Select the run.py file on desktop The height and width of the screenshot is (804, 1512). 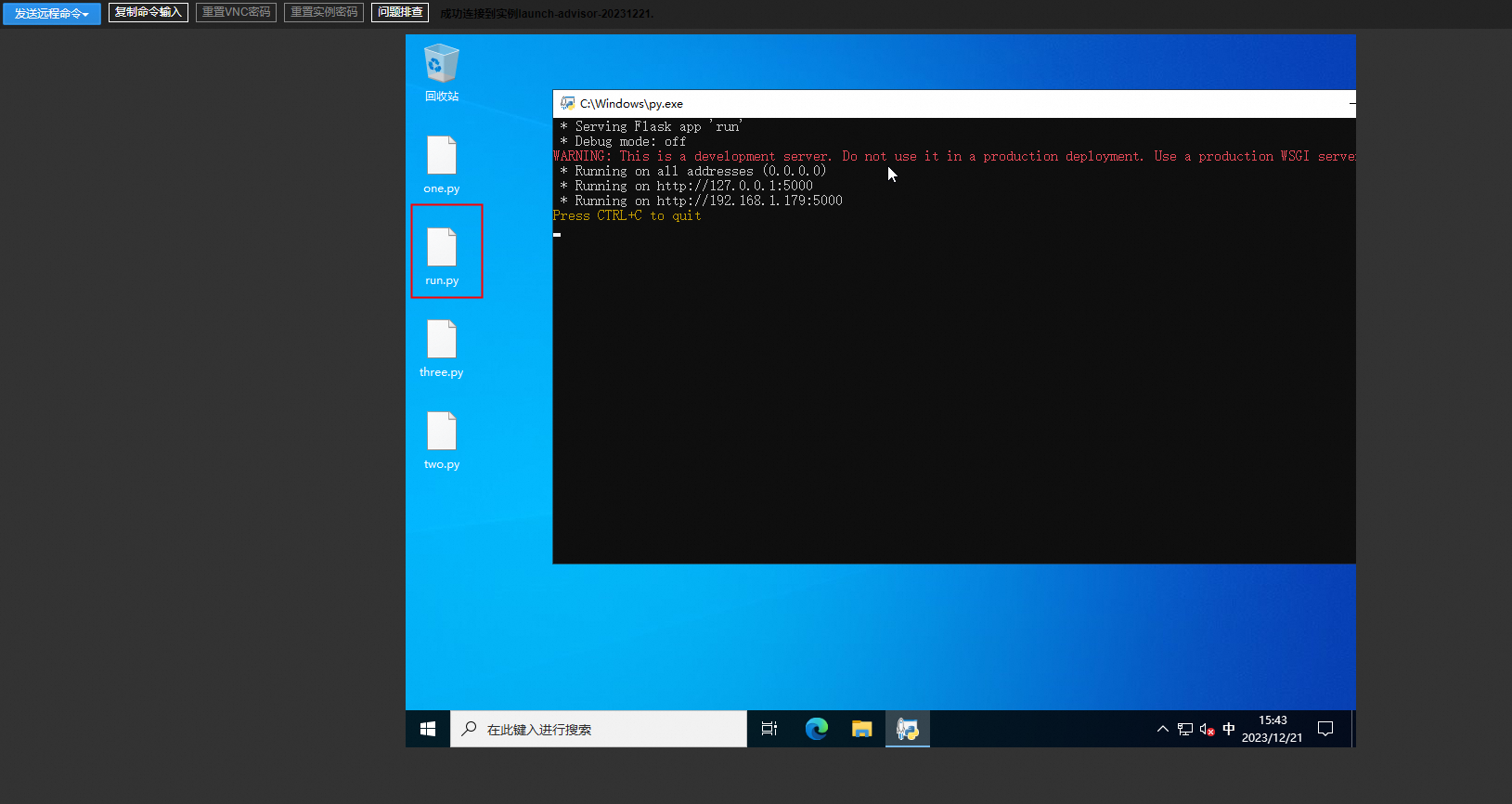click(x=442, y=256)
